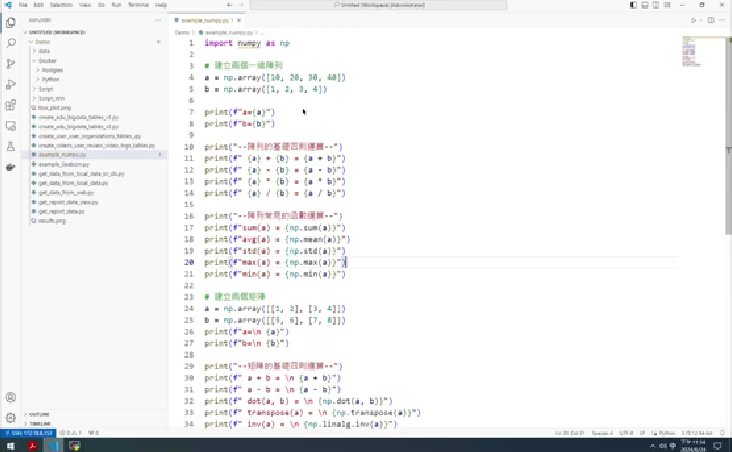Open the fourth taskbar application icon
The width and height of the screenshot is (732, 452).
pos(74,445)
